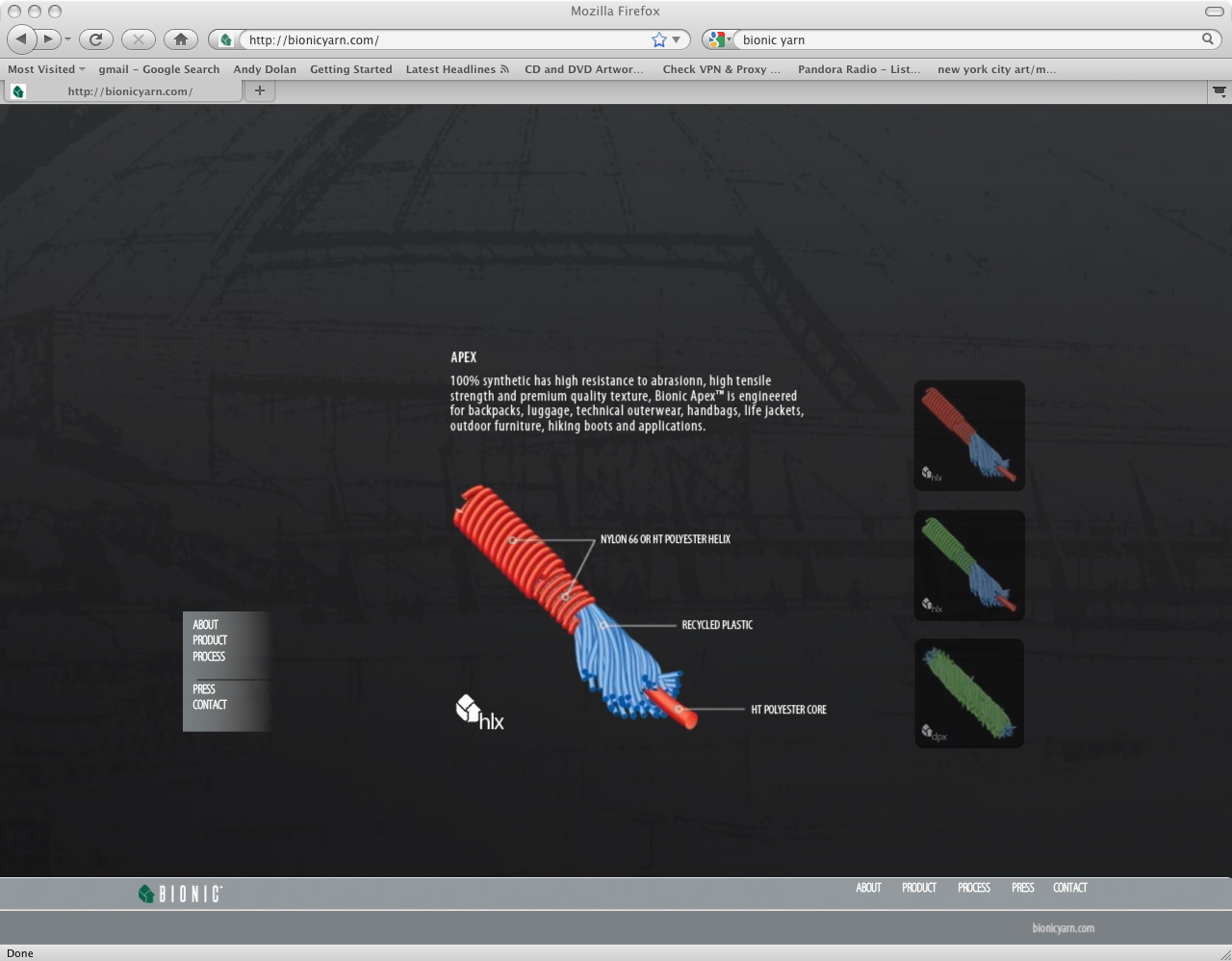Image resolution: width=1232 pixels, height=961 pixels.
Task: Click PRESS in the left side menu
Action: pos(204,689)
